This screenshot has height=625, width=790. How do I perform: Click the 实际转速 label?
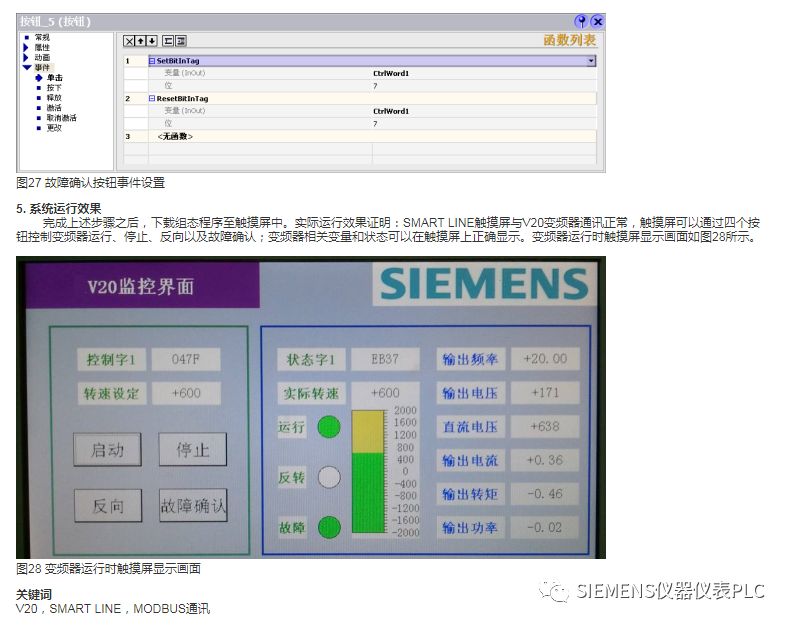tap(311, 393)
